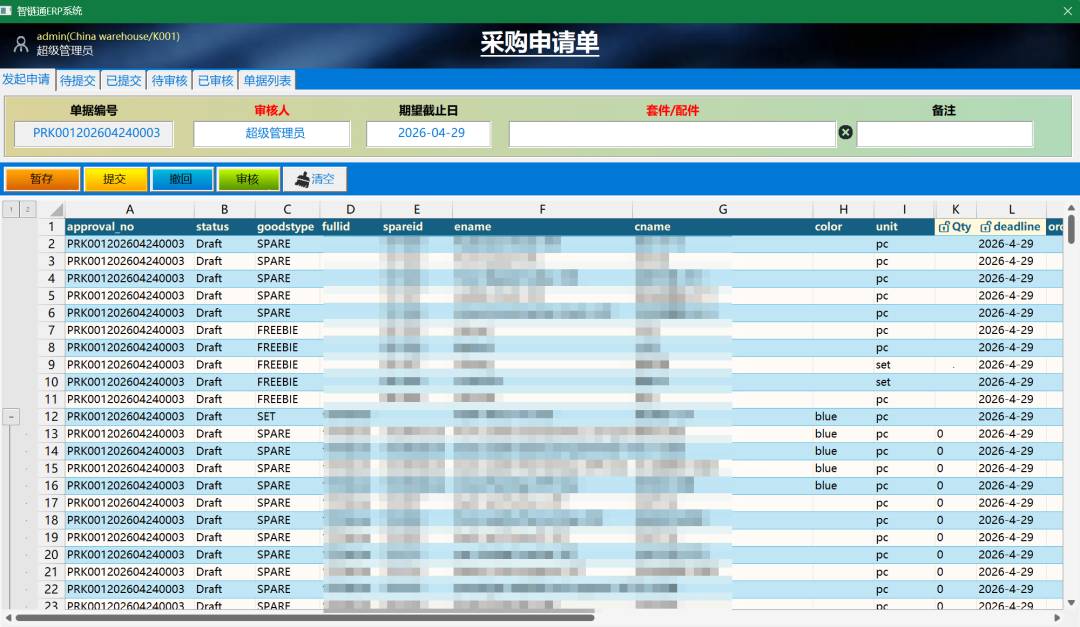Click the ename header cell
1080x627 pixels.
(542, 227)
